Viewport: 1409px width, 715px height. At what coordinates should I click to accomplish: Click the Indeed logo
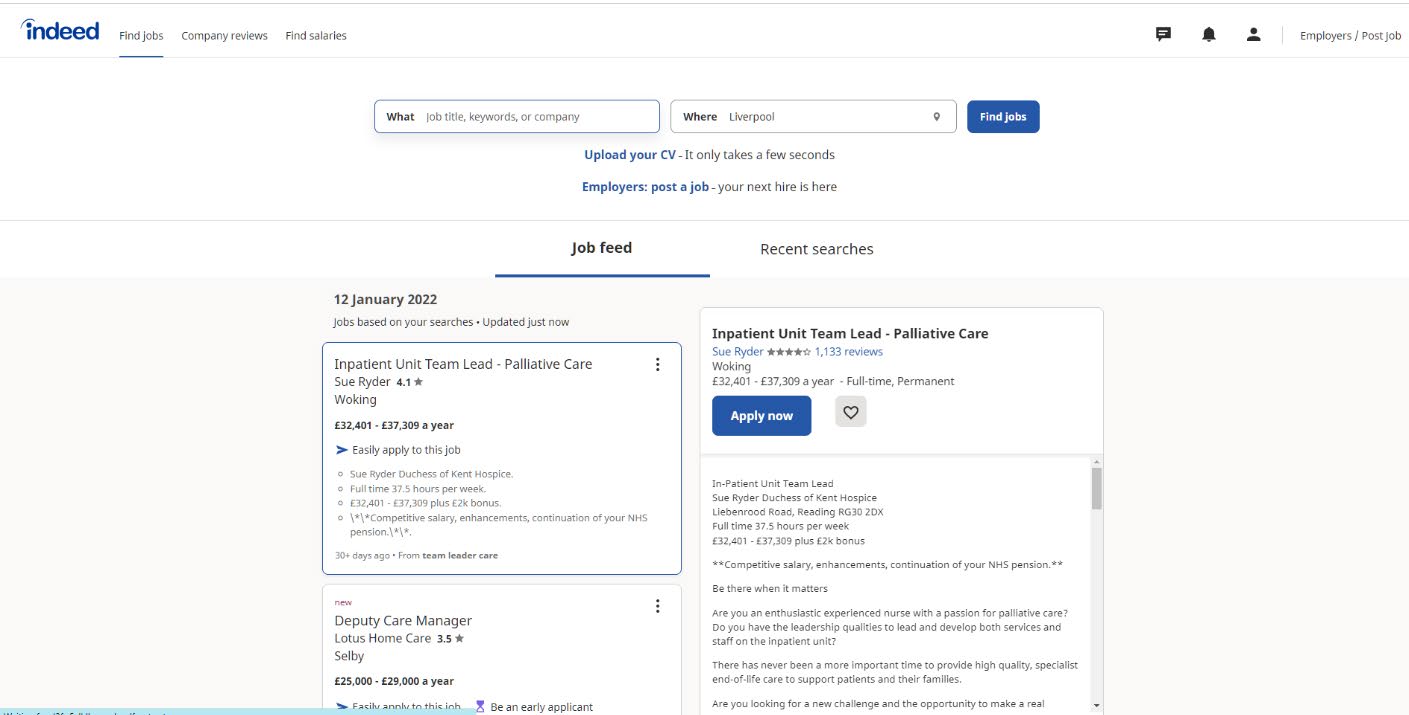[x=60, y=30]
